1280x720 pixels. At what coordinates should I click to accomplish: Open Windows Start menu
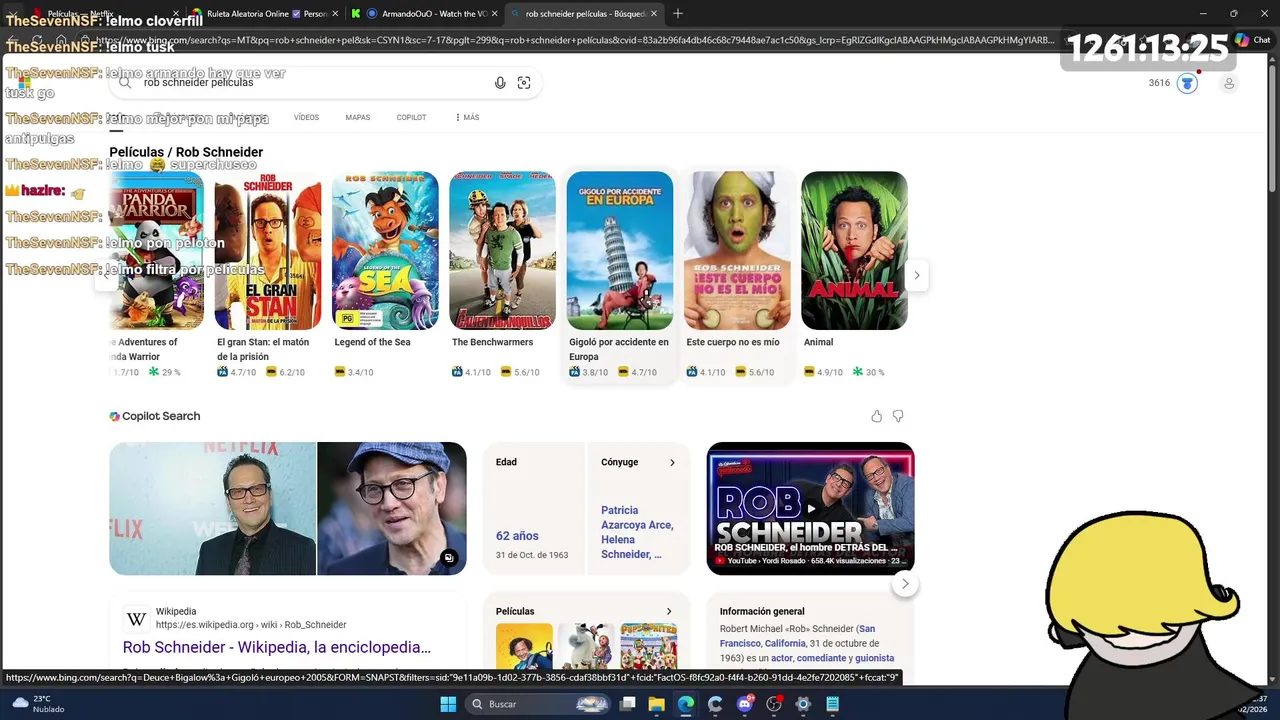(448, 704)
